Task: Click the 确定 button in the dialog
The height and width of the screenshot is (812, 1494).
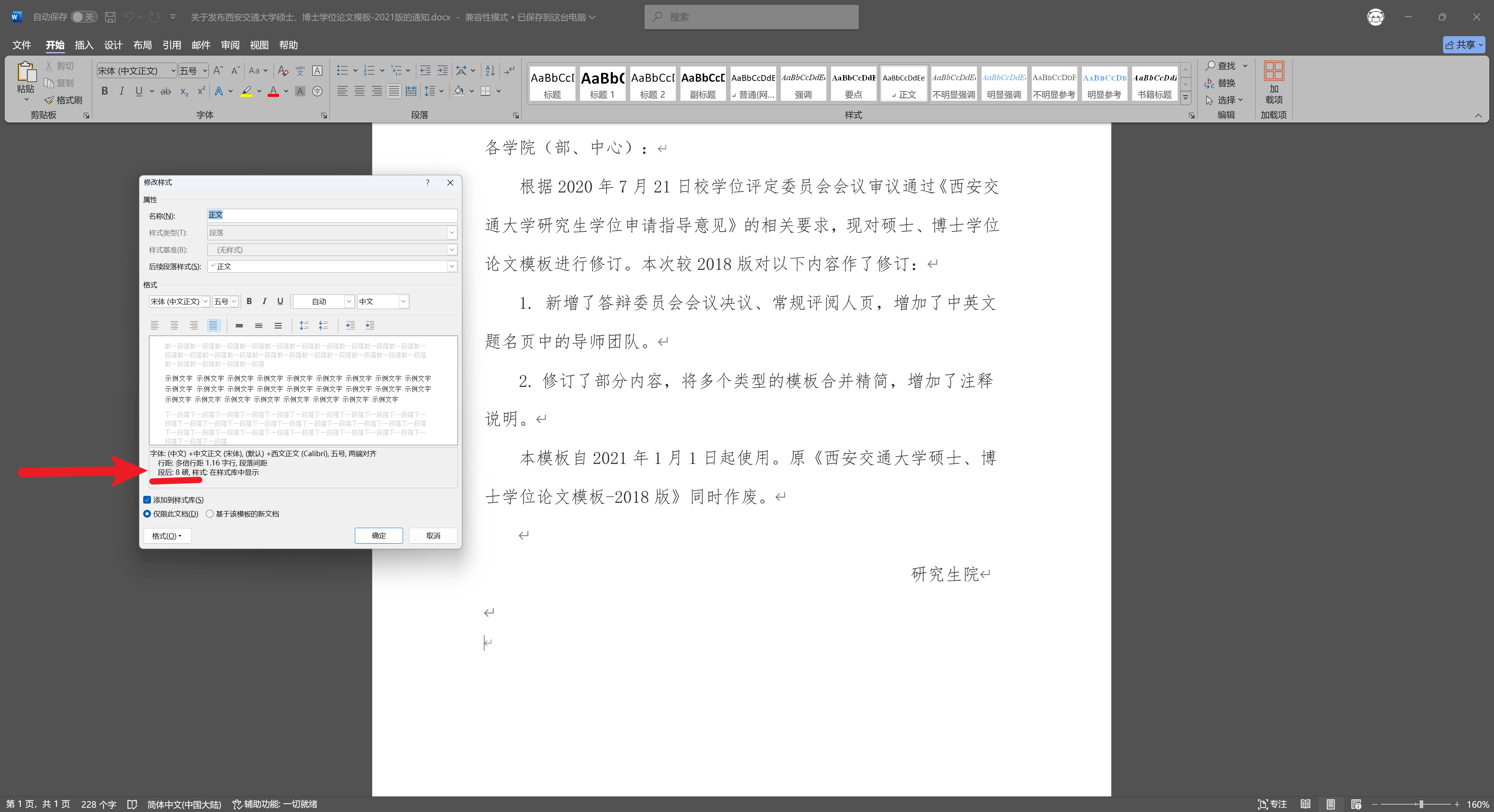Action: pyautogui.click(x=378, y=535)
